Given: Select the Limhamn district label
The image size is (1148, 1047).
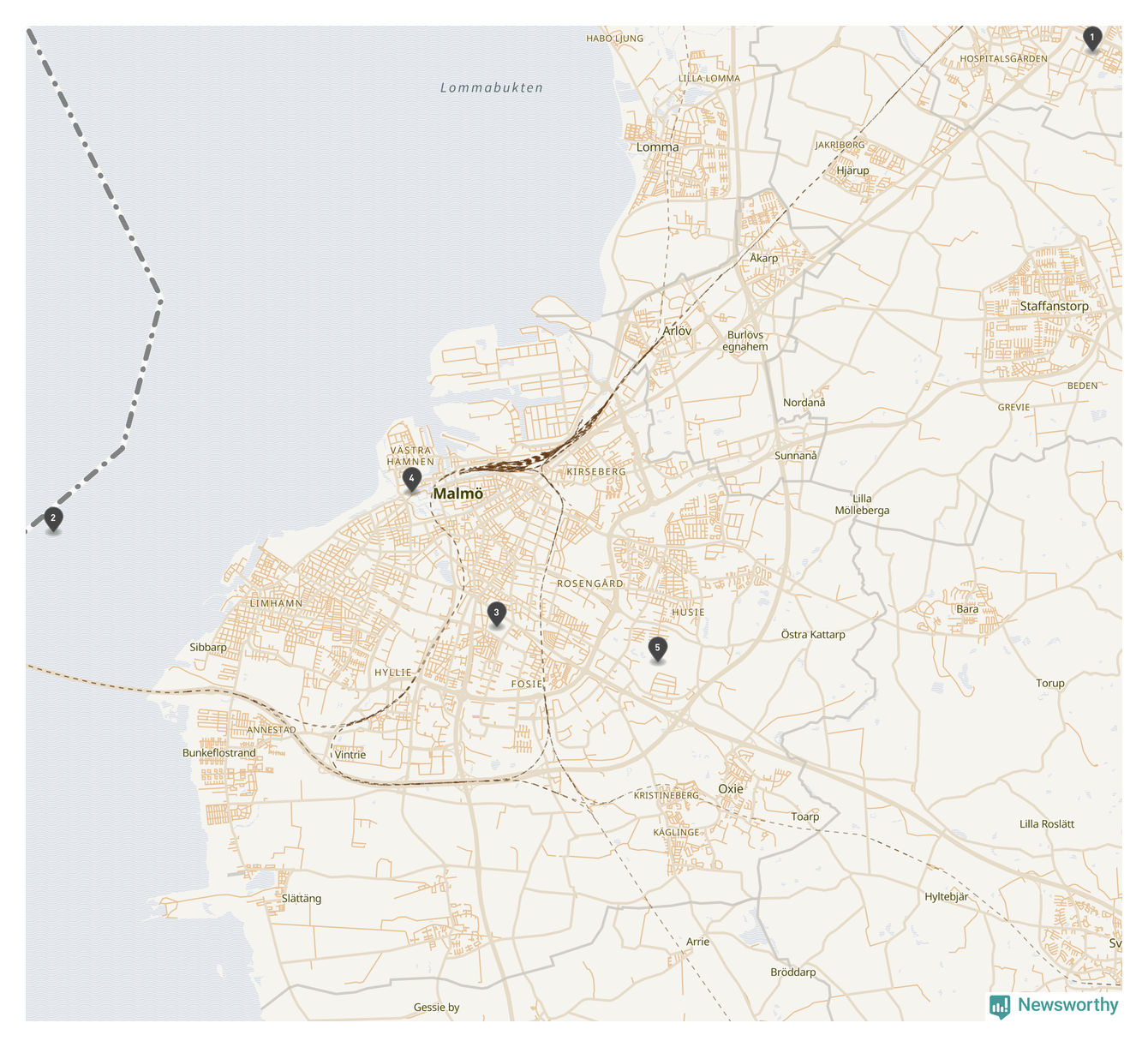Looking at the screenshot, I should pyautogui.click(x=276, y=603).
